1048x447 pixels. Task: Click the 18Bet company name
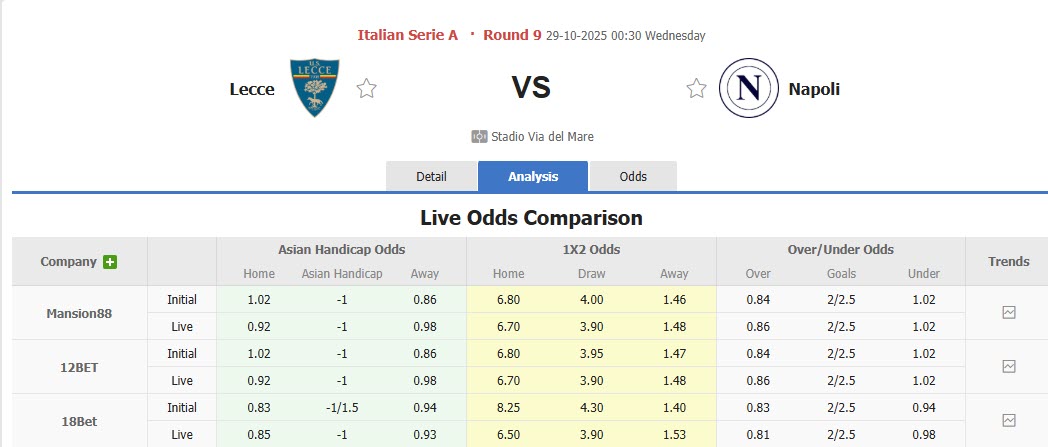tap(79, 421)
